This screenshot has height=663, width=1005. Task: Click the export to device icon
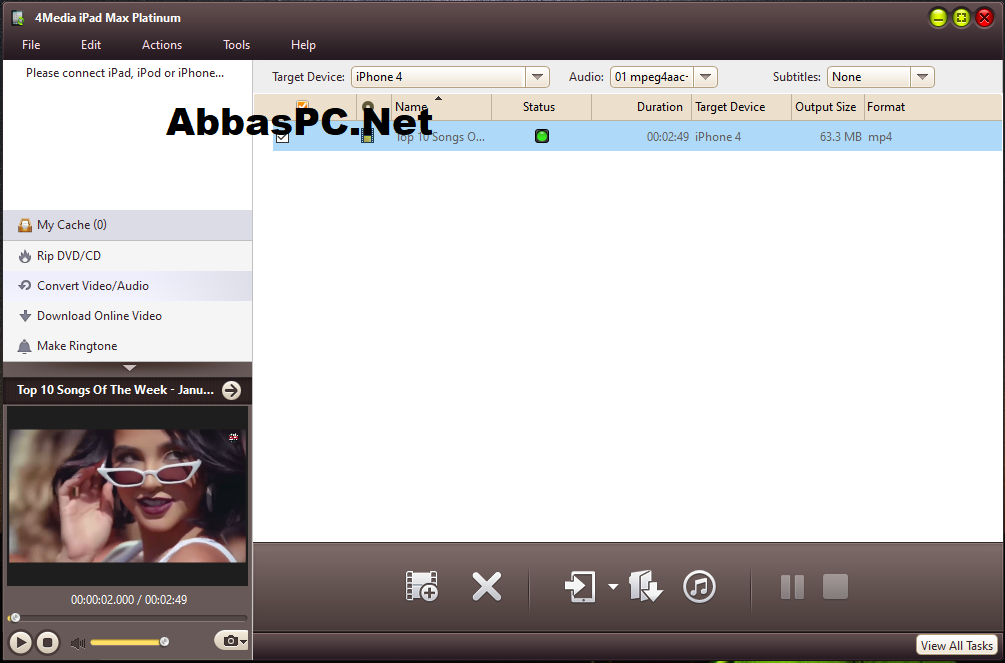(581, 586)
